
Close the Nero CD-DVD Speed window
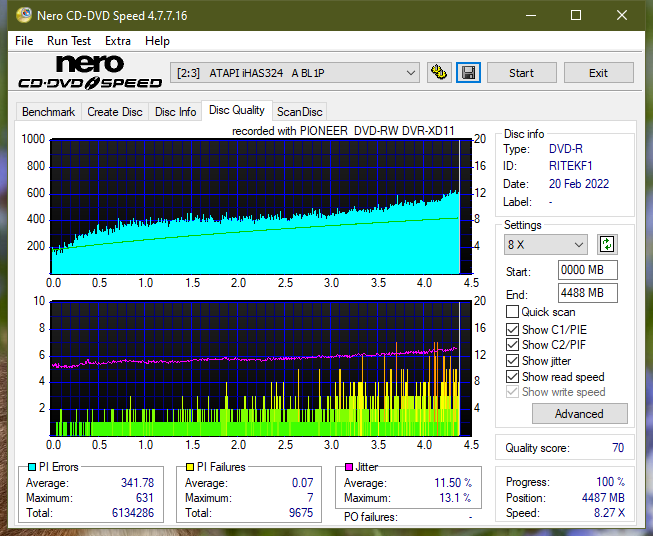point(622,15)
